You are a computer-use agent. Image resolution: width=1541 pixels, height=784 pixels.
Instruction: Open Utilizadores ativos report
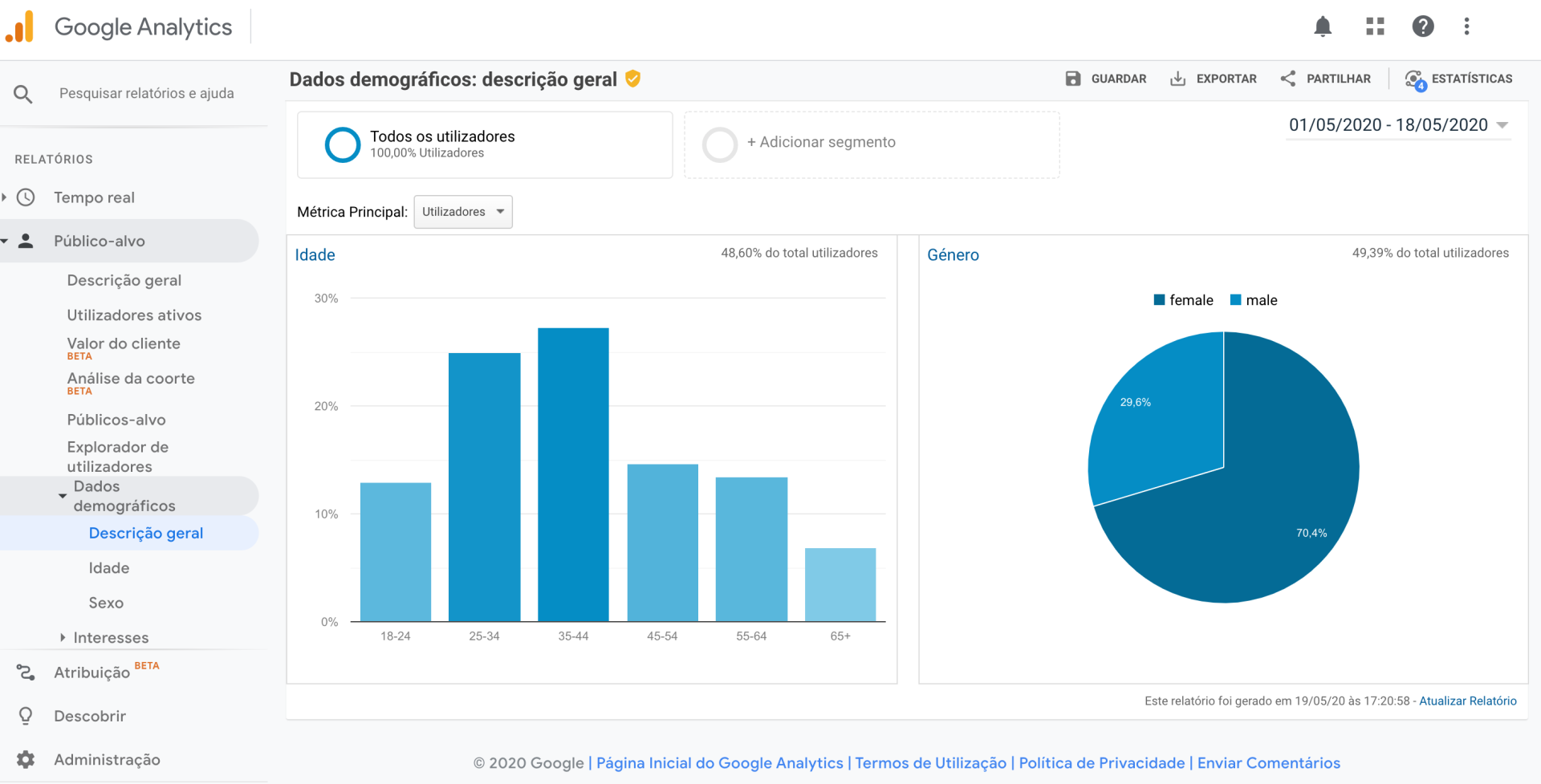134,315
